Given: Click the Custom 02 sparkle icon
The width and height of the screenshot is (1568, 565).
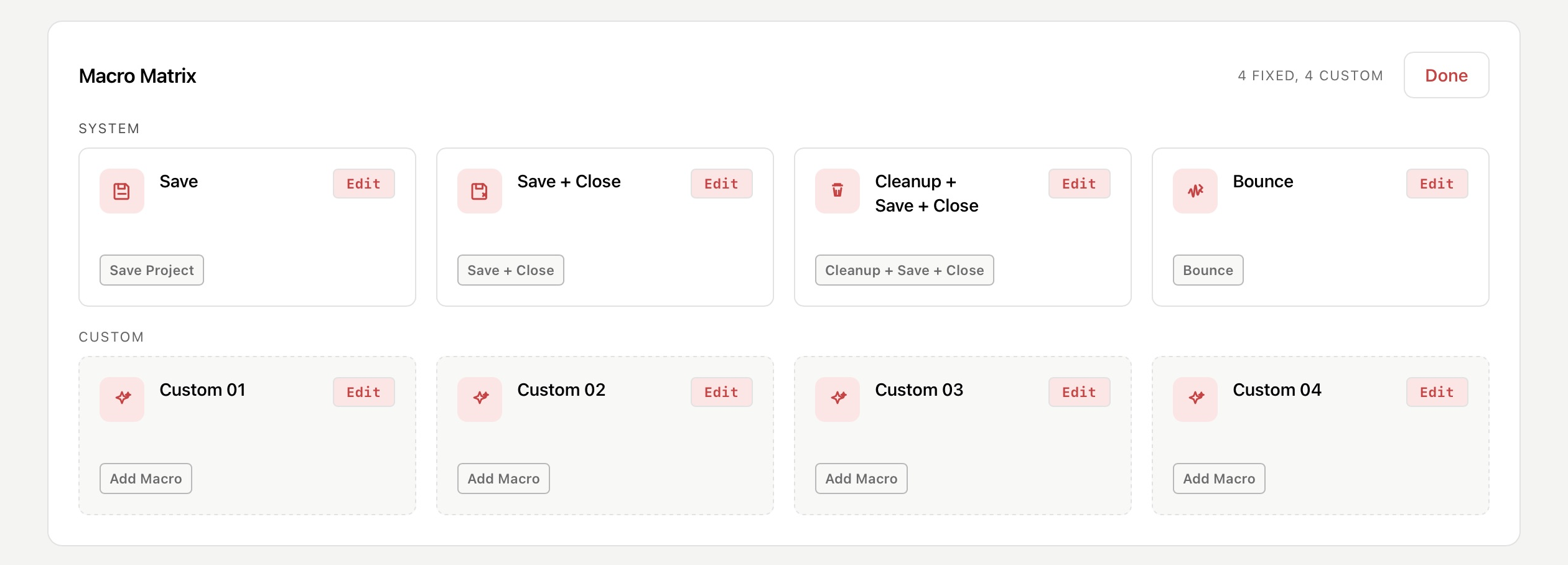Looking at the screenshot, I should coord(480,399).
